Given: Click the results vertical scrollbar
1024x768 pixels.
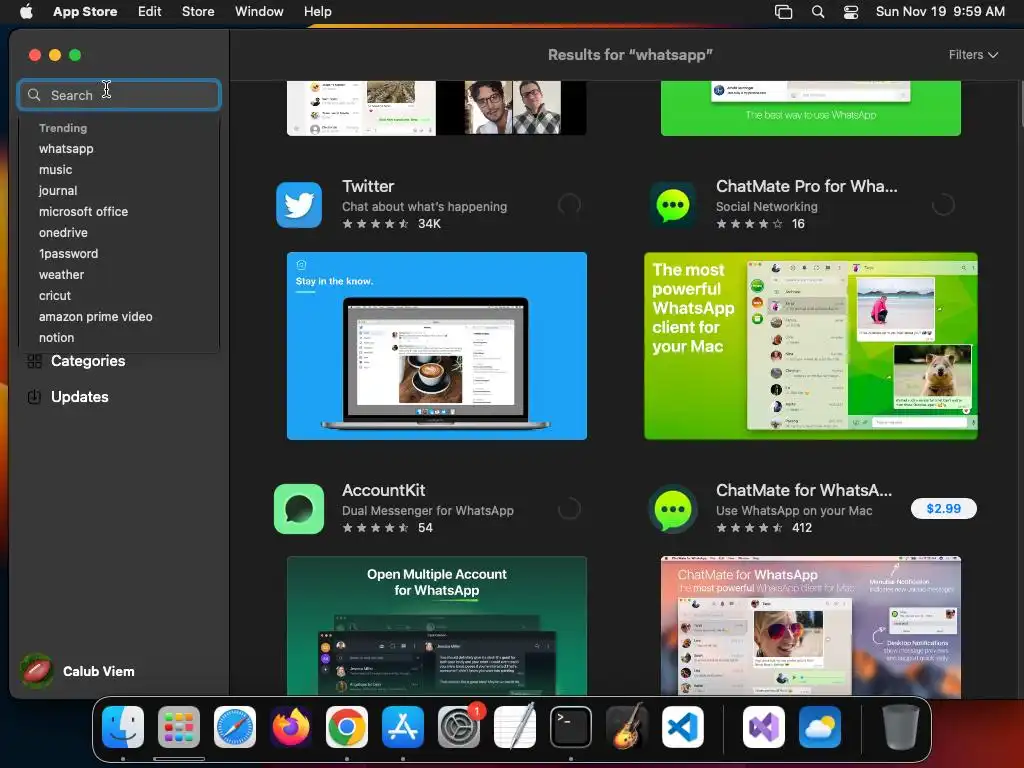Looking at the screenshot, I should tap(1020, 104).
